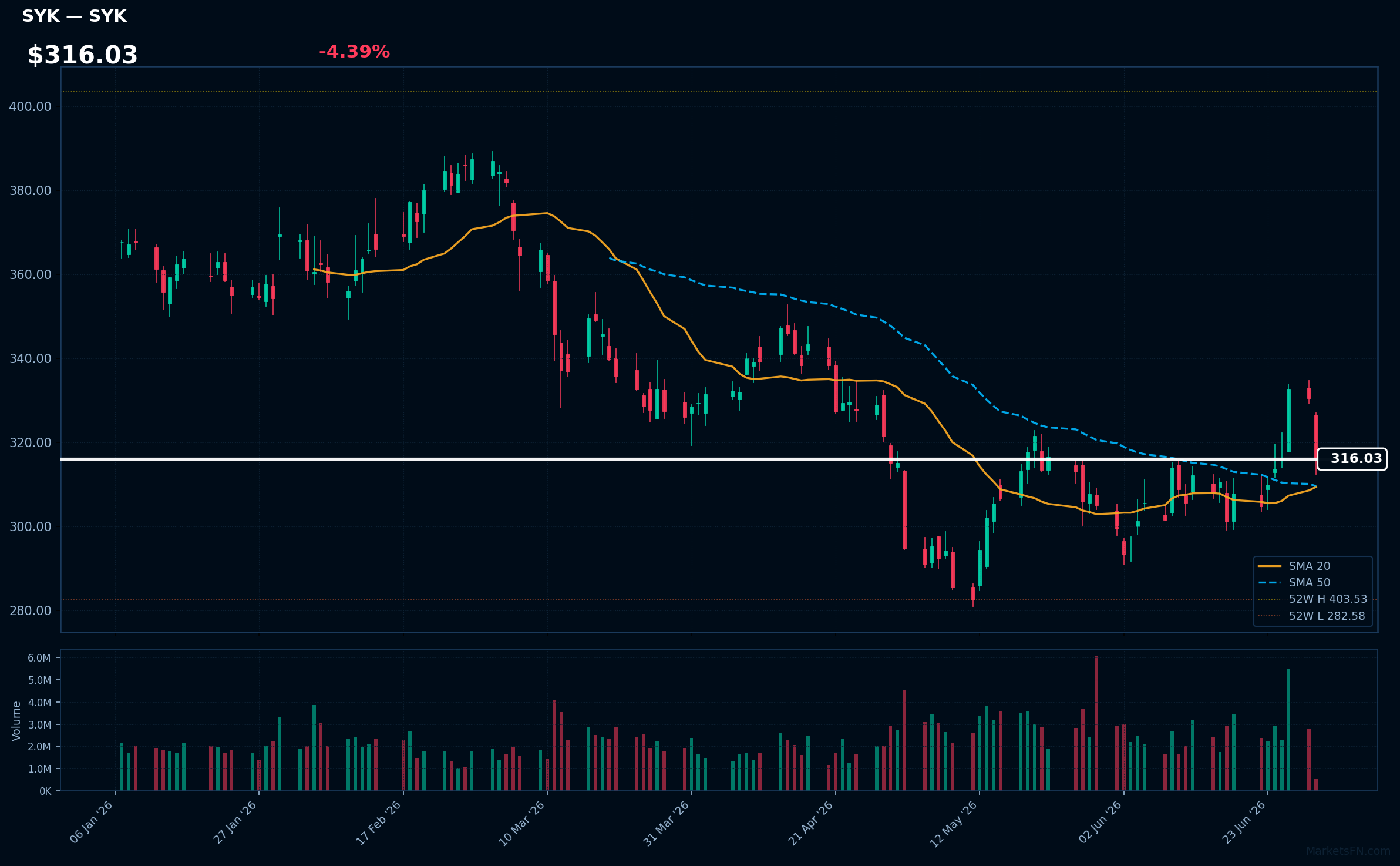Click the 340.00 price axis label
This screenshot has width=1400, height=866.
click(31, 358)
